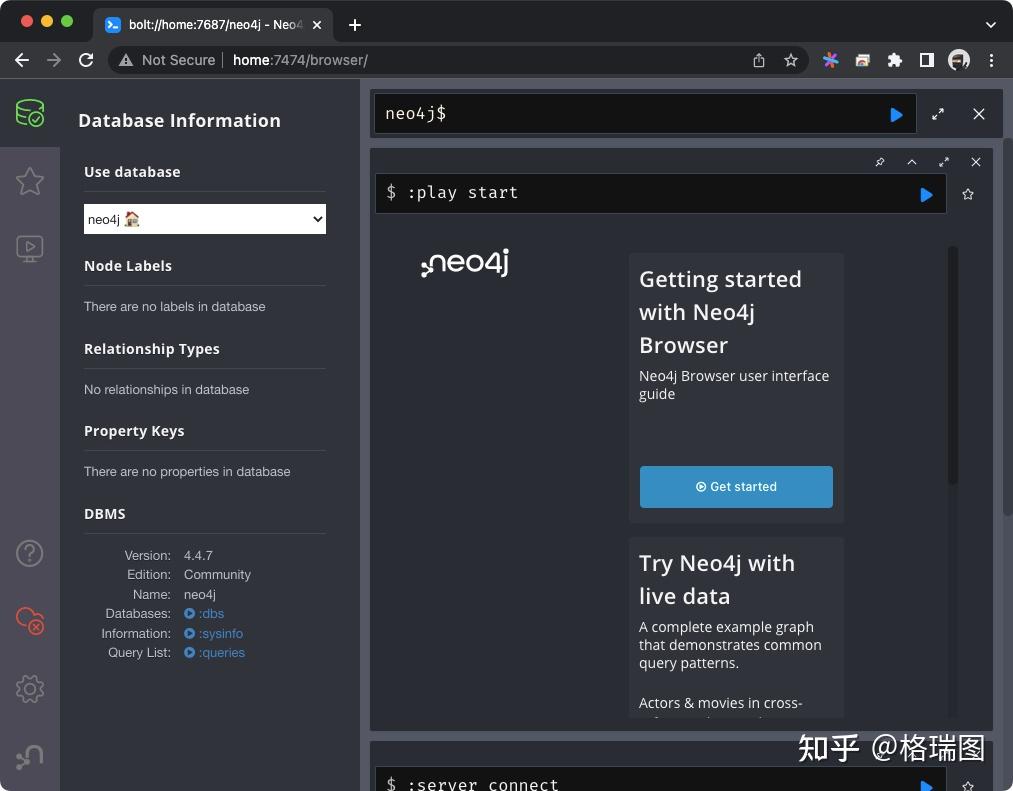The height and width of the screenshot is (791, 1013).
Task: Run the query in the main editor
Action: (896, 115)
